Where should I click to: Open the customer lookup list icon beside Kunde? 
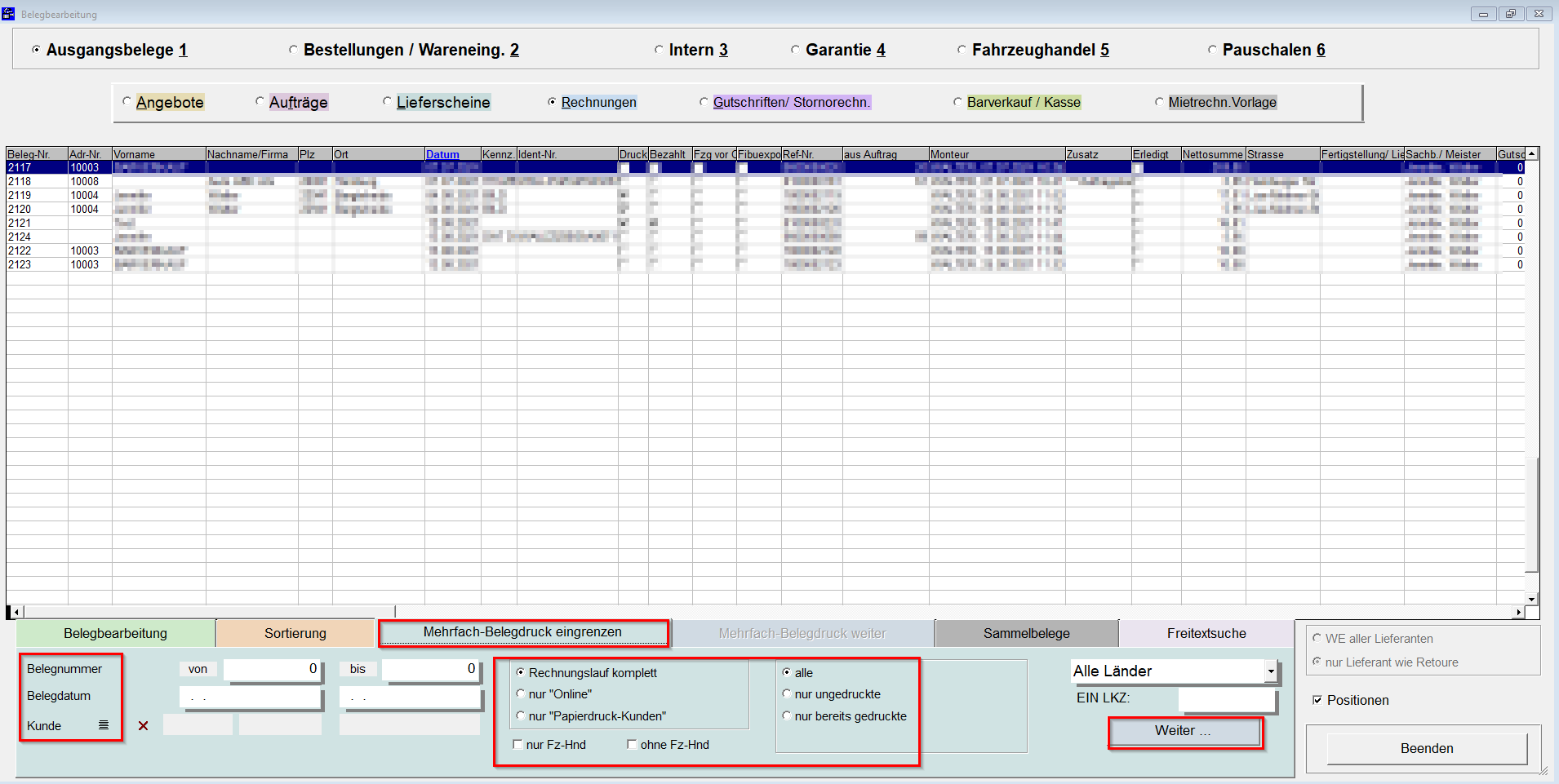[104, 725]
